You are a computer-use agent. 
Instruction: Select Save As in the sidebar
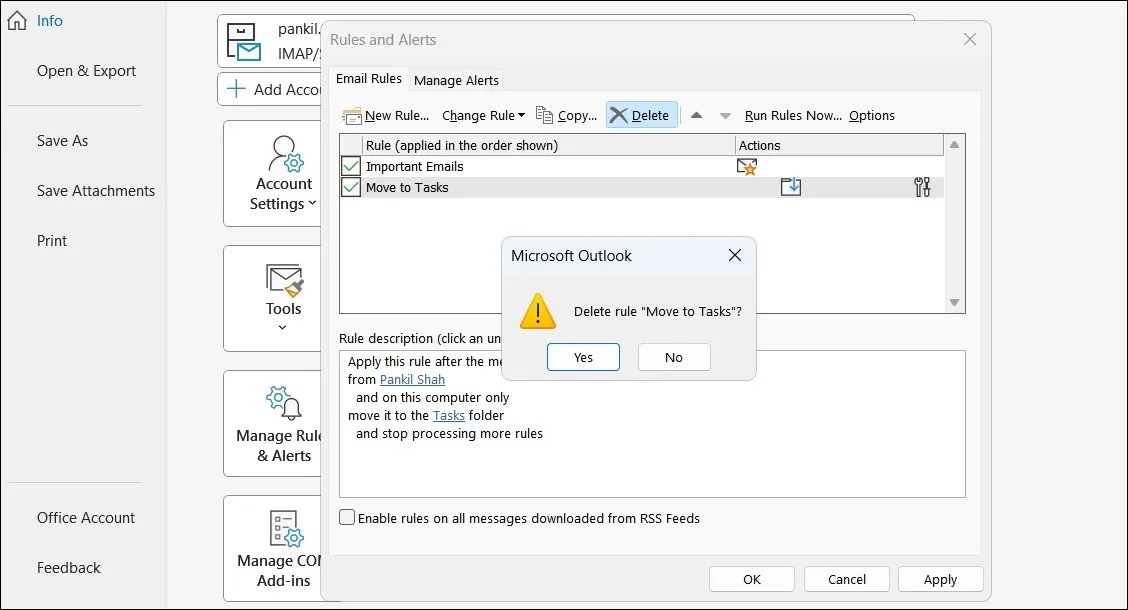[x=62, y=140]
